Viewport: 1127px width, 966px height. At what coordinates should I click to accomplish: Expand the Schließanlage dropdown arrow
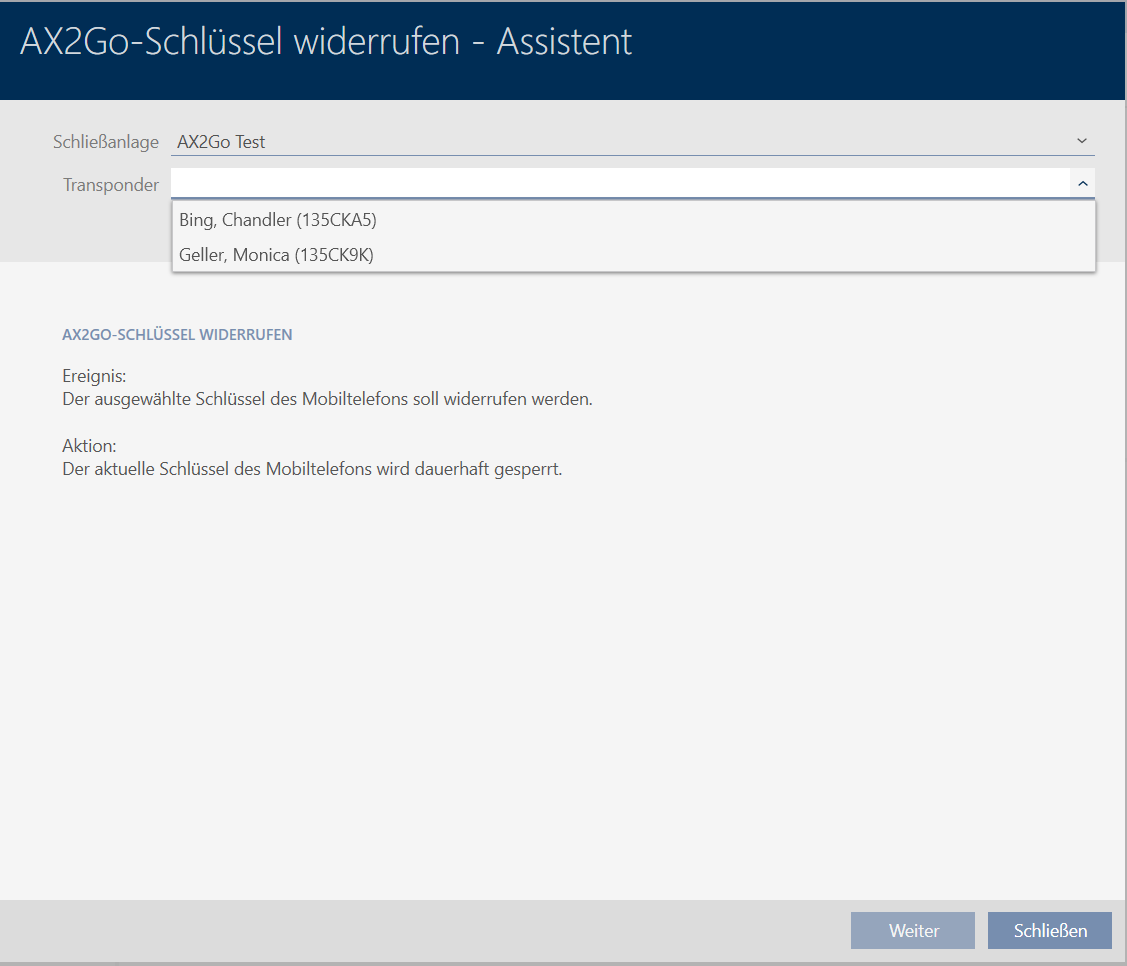tap(1081, 142)
